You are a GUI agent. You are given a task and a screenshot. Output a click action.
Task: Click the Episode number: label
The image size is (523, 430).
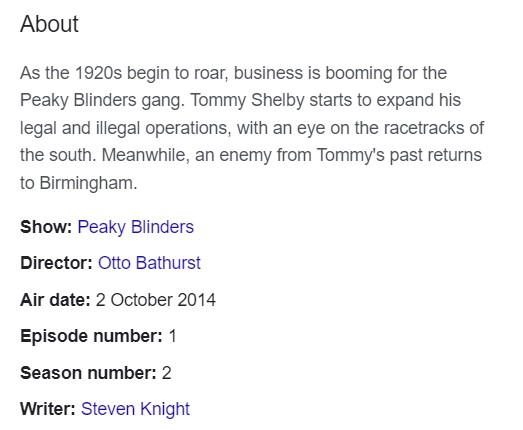(x=91, y=336)
